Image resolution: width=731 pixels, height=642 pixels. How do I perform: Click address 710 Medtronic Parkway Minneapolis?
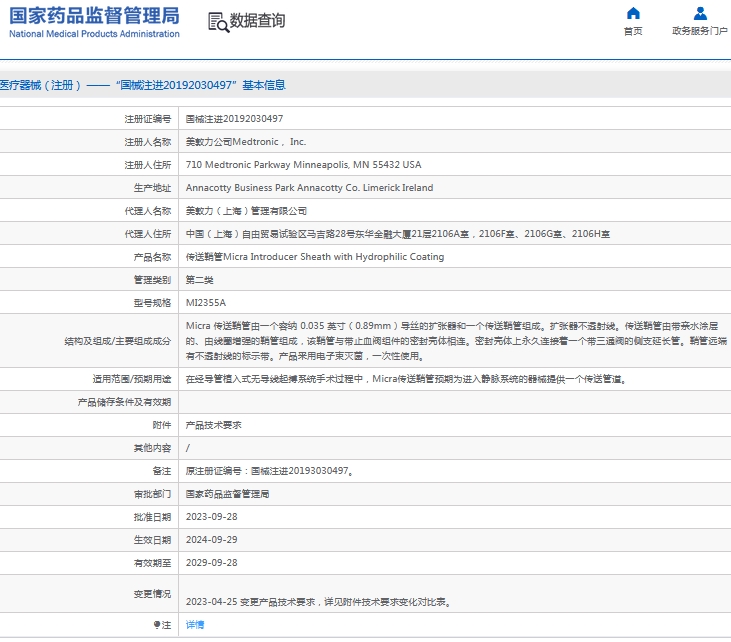click(x=303, y=165)
